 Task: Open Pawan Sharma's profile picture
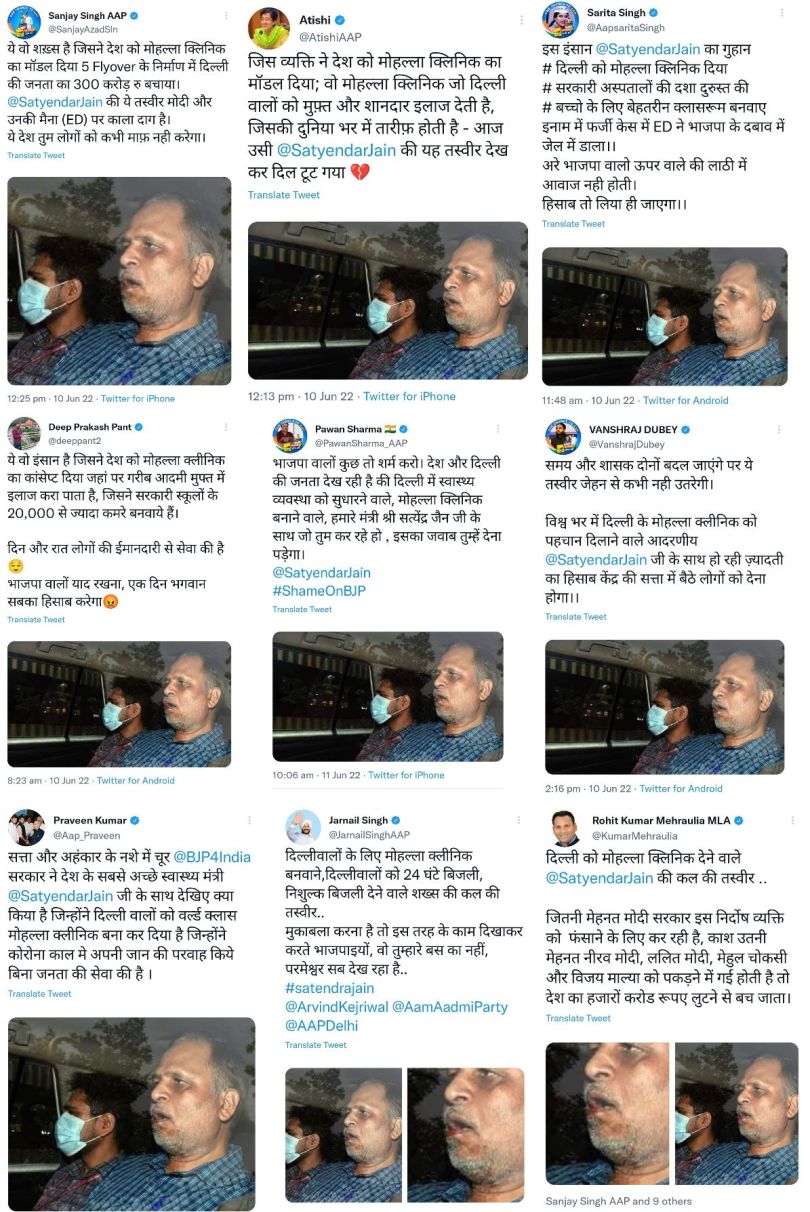pos(290,435)
